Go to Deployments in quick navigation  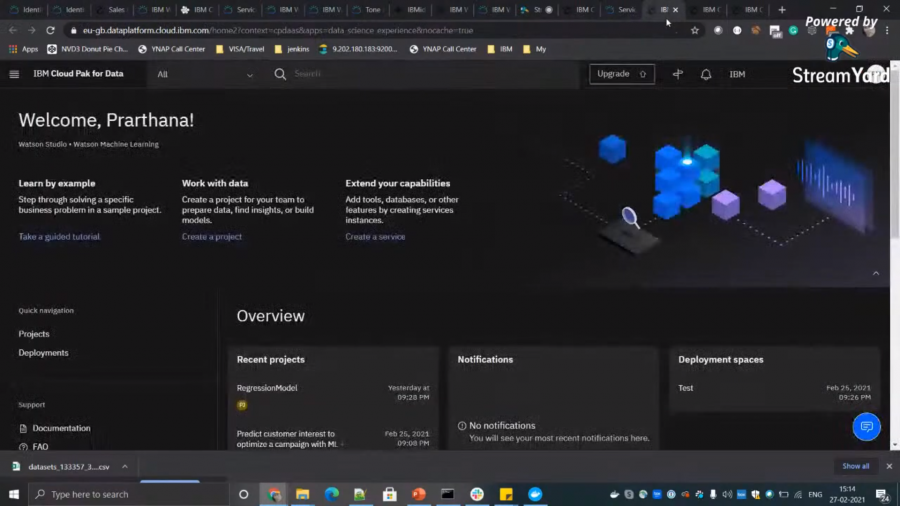[x=43, y=353]
